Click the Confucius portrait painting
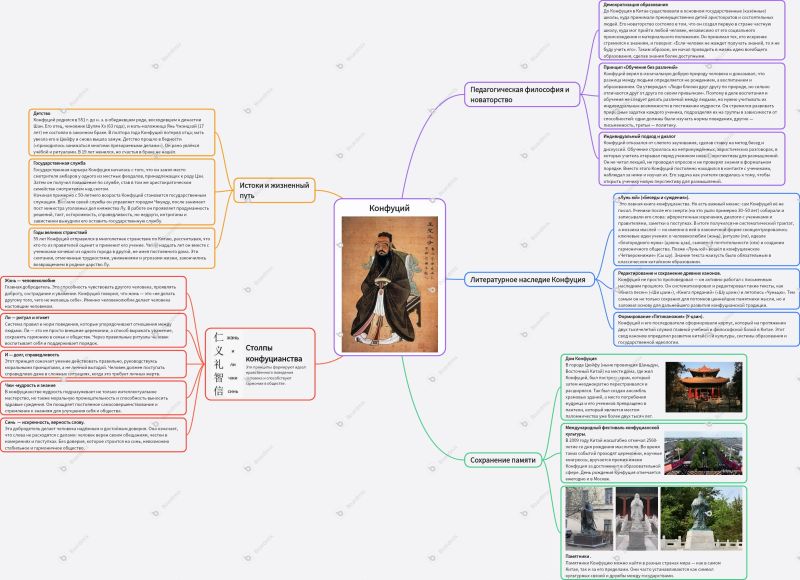The height and width of the screenshot is (580, 800). tap(389, 285)
